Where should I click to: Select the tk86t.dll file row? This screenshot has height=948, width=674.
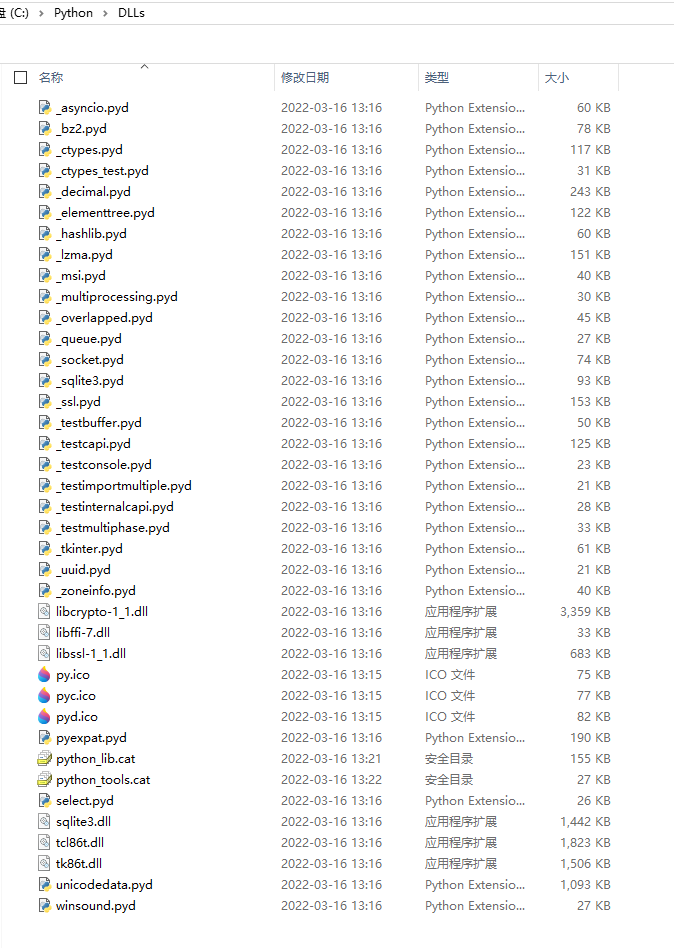coord(324,863)
